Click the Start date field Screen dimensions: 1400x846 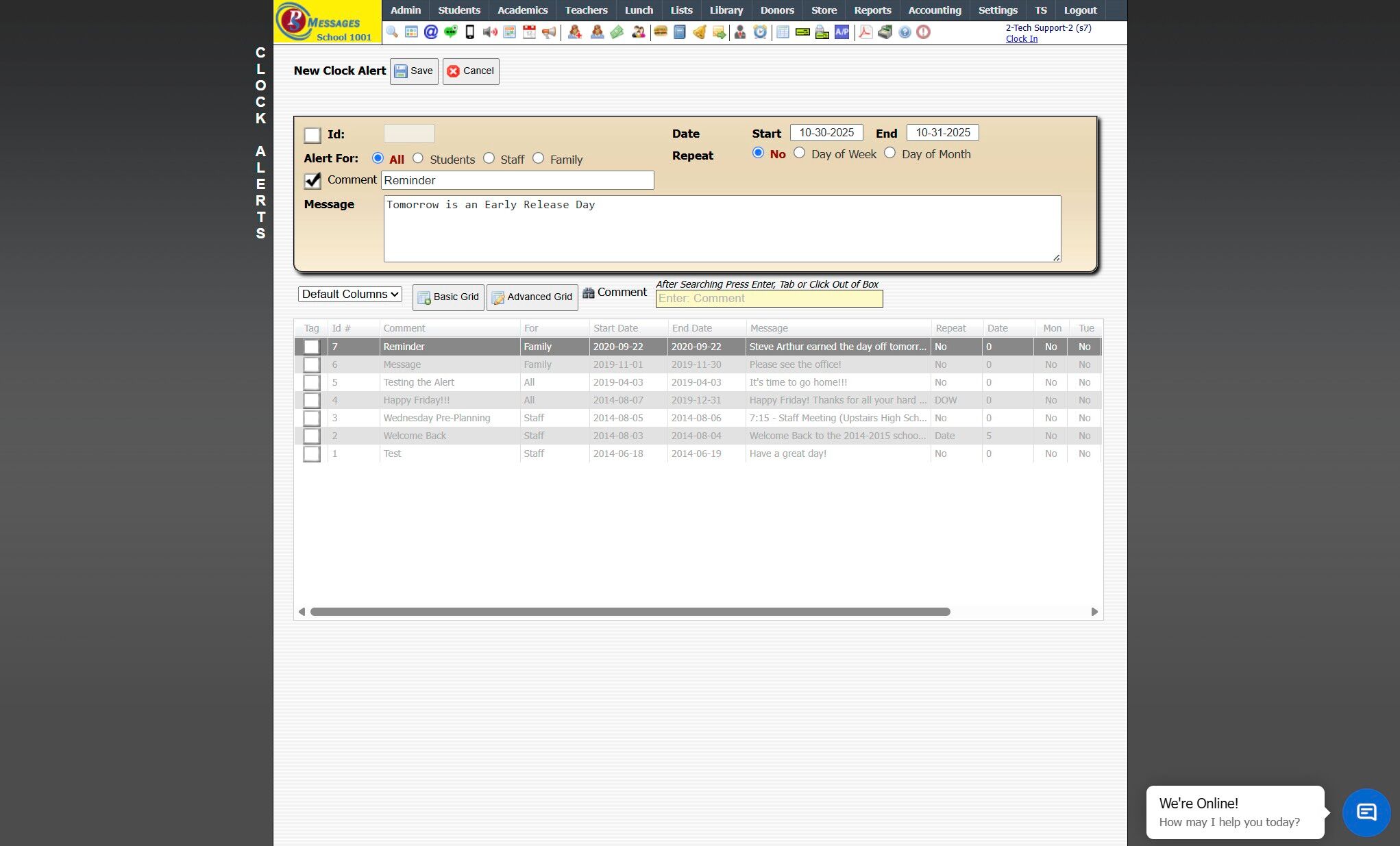pyautogui.click(x=826, y=133)
